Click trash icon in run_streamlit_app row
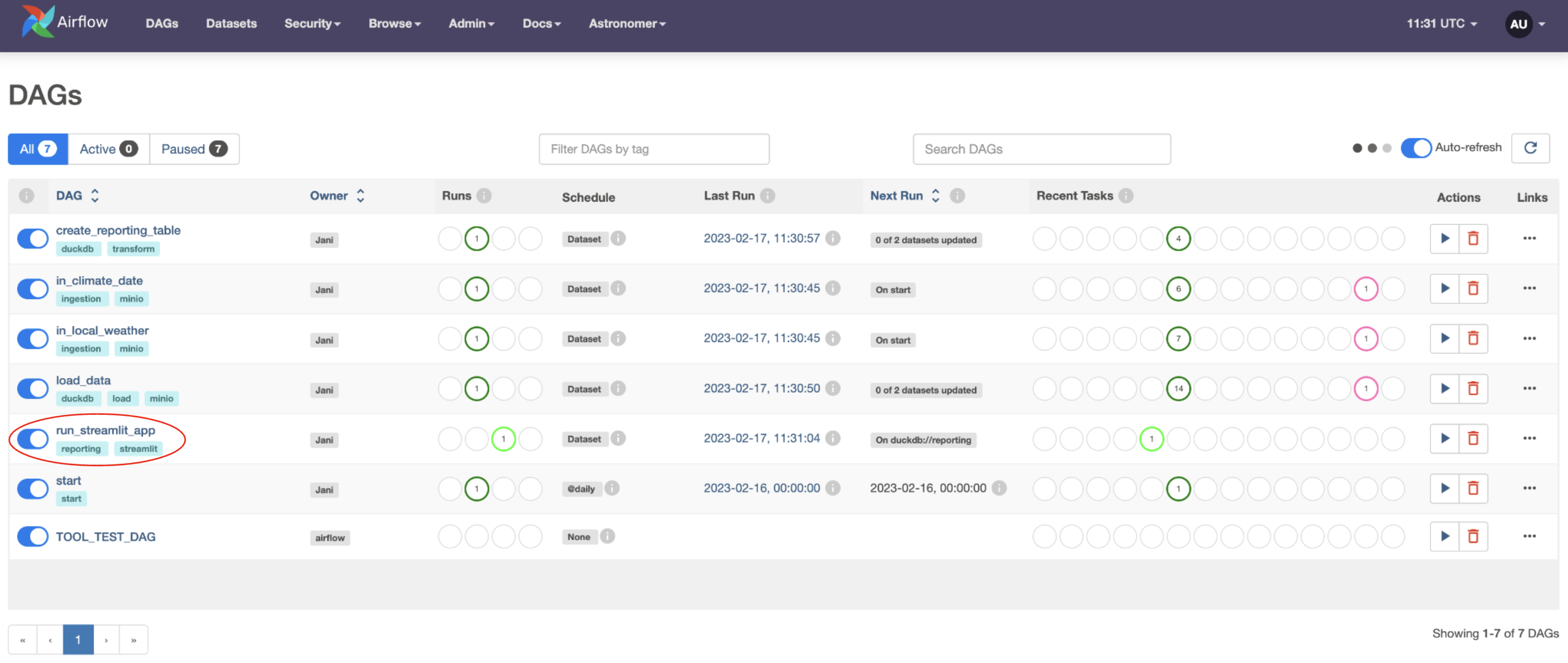The image size is (1568, 663). pyautogui.click(x=1473, y=438)
